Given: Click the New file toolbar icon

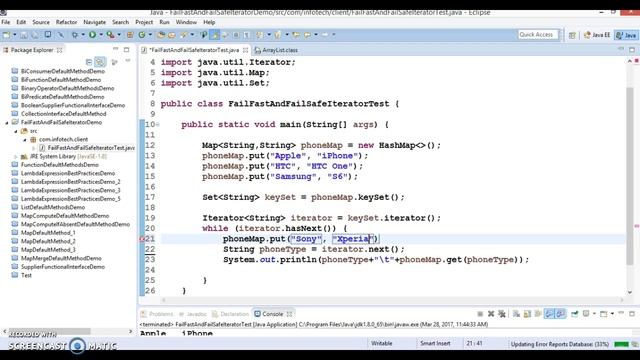Looking at the screenshot, I should (x=7, y=35).
